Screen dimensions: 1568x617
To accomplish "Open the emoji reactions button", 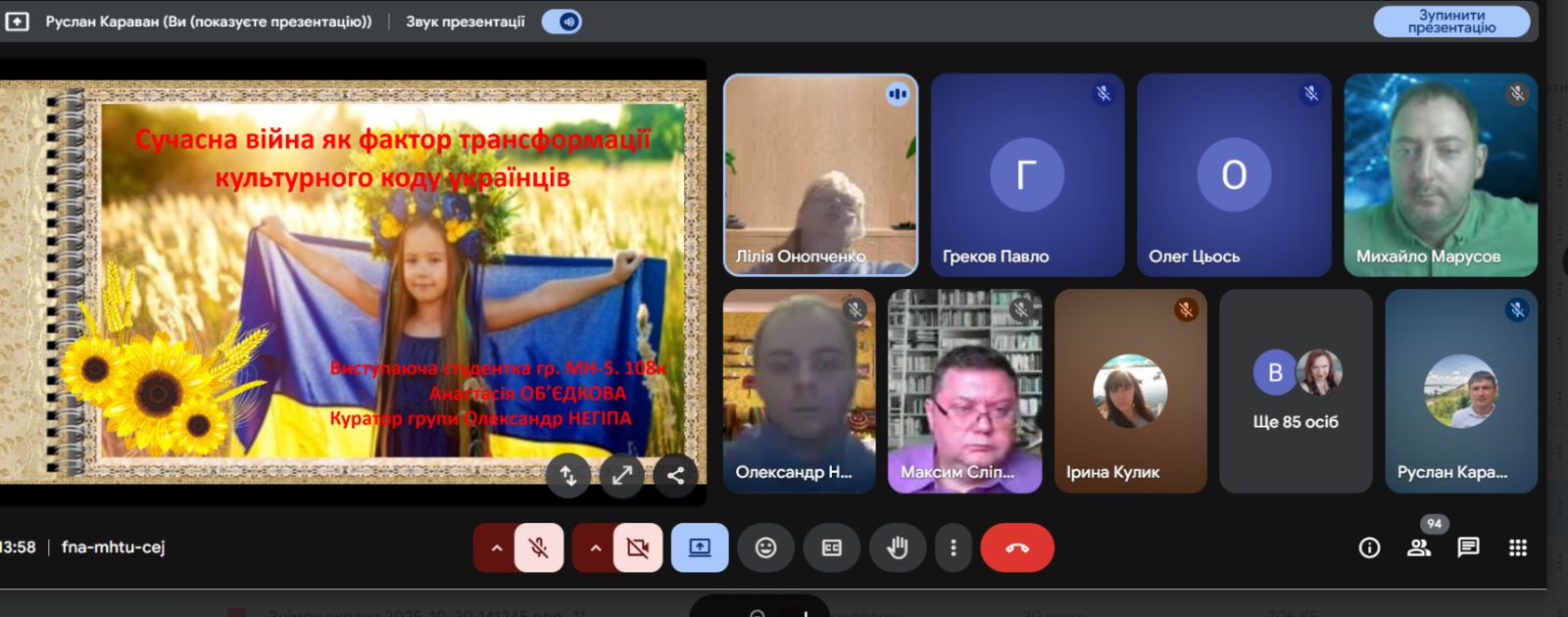I will (765, 547).
